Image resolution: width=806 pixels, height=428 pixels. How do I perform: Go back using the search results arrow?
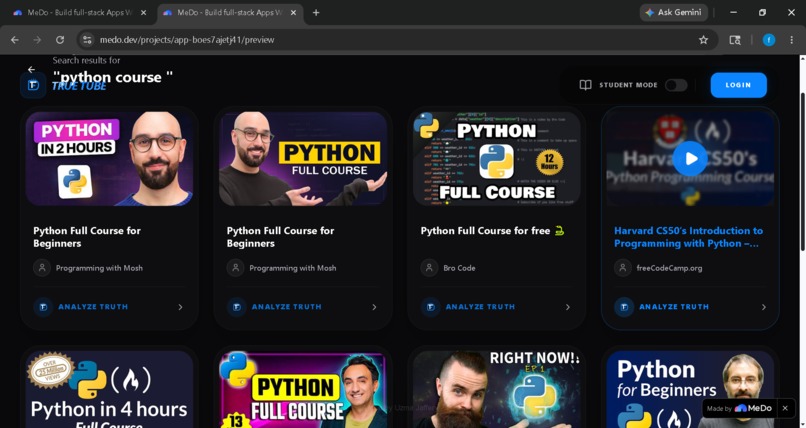[x=31, y=69]
